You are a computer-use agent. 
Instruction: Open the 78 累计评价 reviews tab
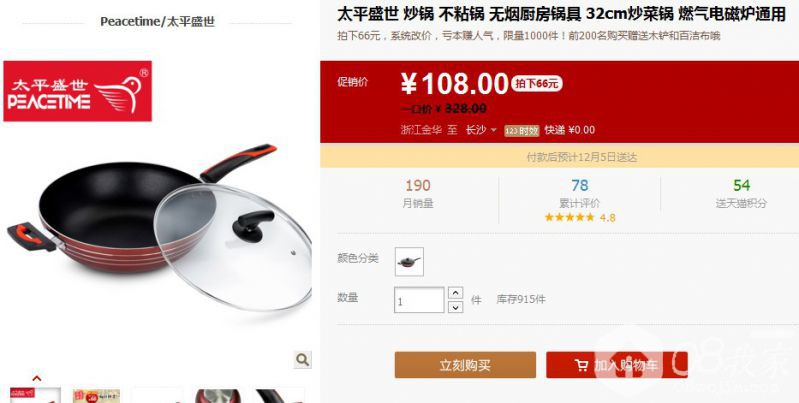(579, 194)
